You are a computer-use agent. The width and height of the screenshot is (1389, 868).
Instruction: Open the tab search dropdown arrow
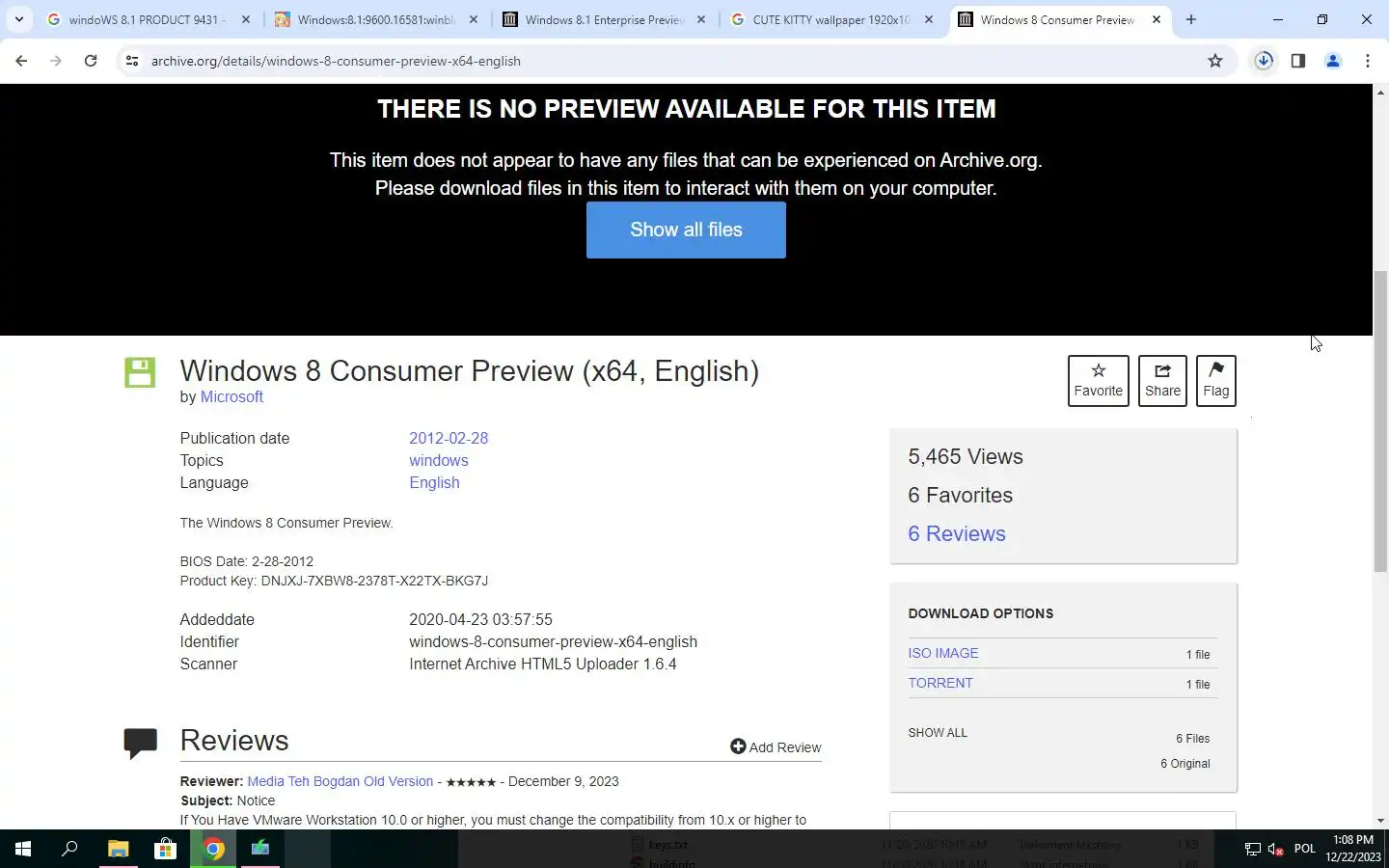pyautogui.click(x=18, y=19)
